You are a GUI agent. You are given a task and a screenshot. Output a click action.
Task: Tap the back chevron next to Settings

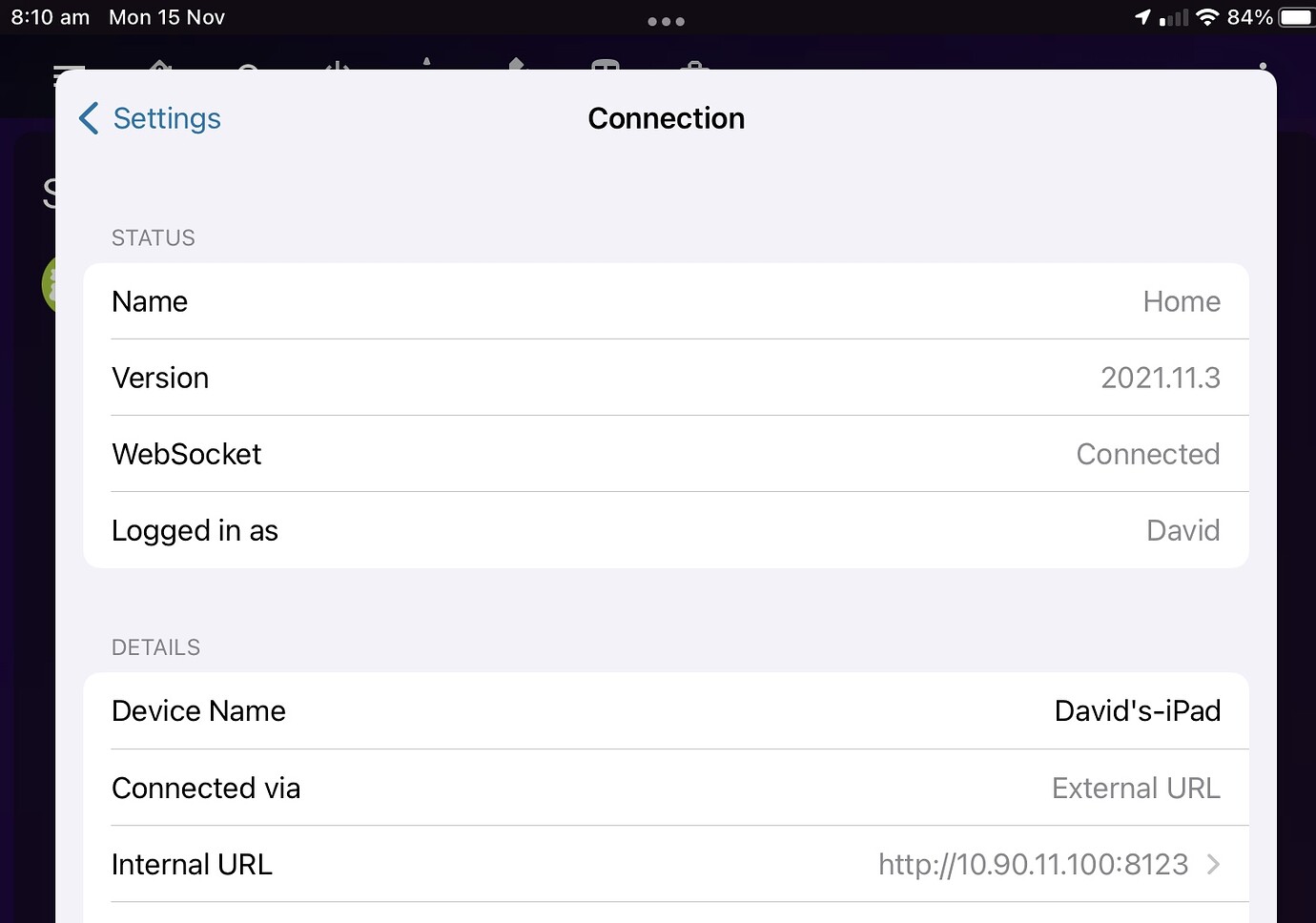point(87,118)
